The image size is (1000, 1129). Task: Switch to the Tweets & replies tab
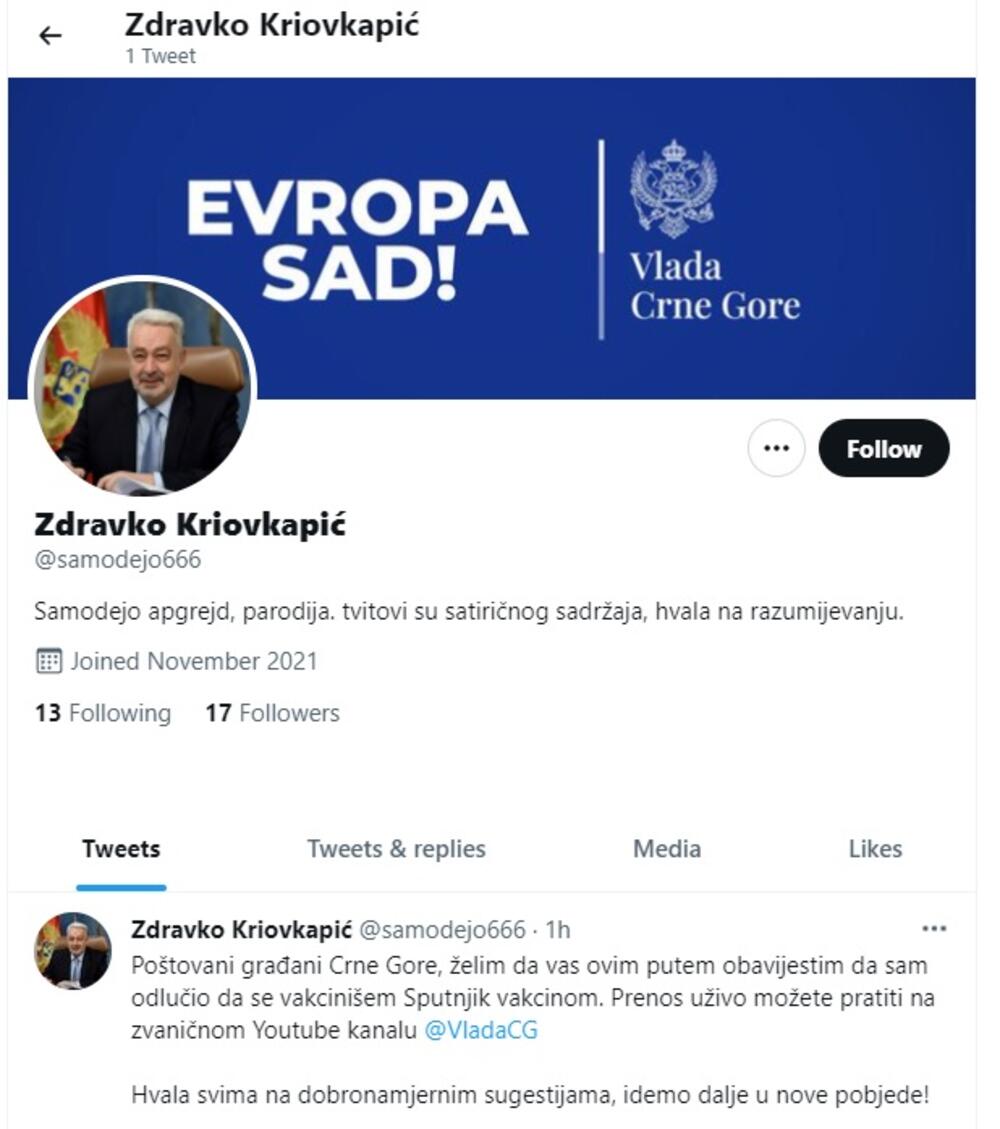396,849
